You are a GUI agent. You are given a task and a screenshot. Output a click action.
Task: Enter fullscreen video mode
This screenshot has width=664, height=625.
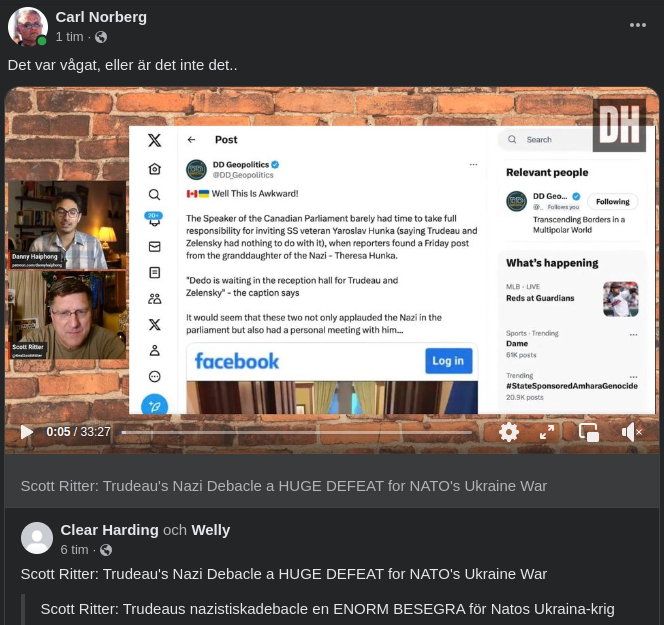click(547, 432)
